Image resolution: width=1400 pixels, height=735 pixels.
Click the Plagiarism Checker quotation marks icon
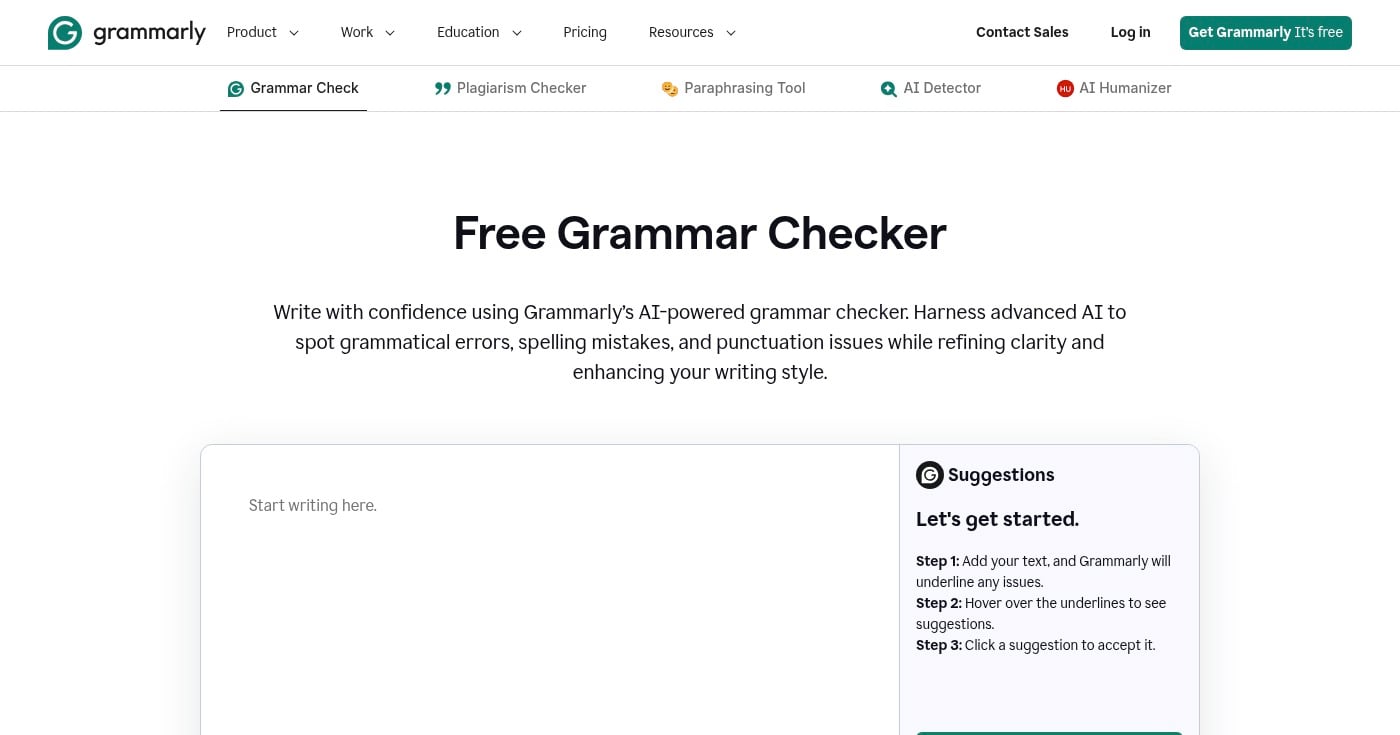(443, 88)
